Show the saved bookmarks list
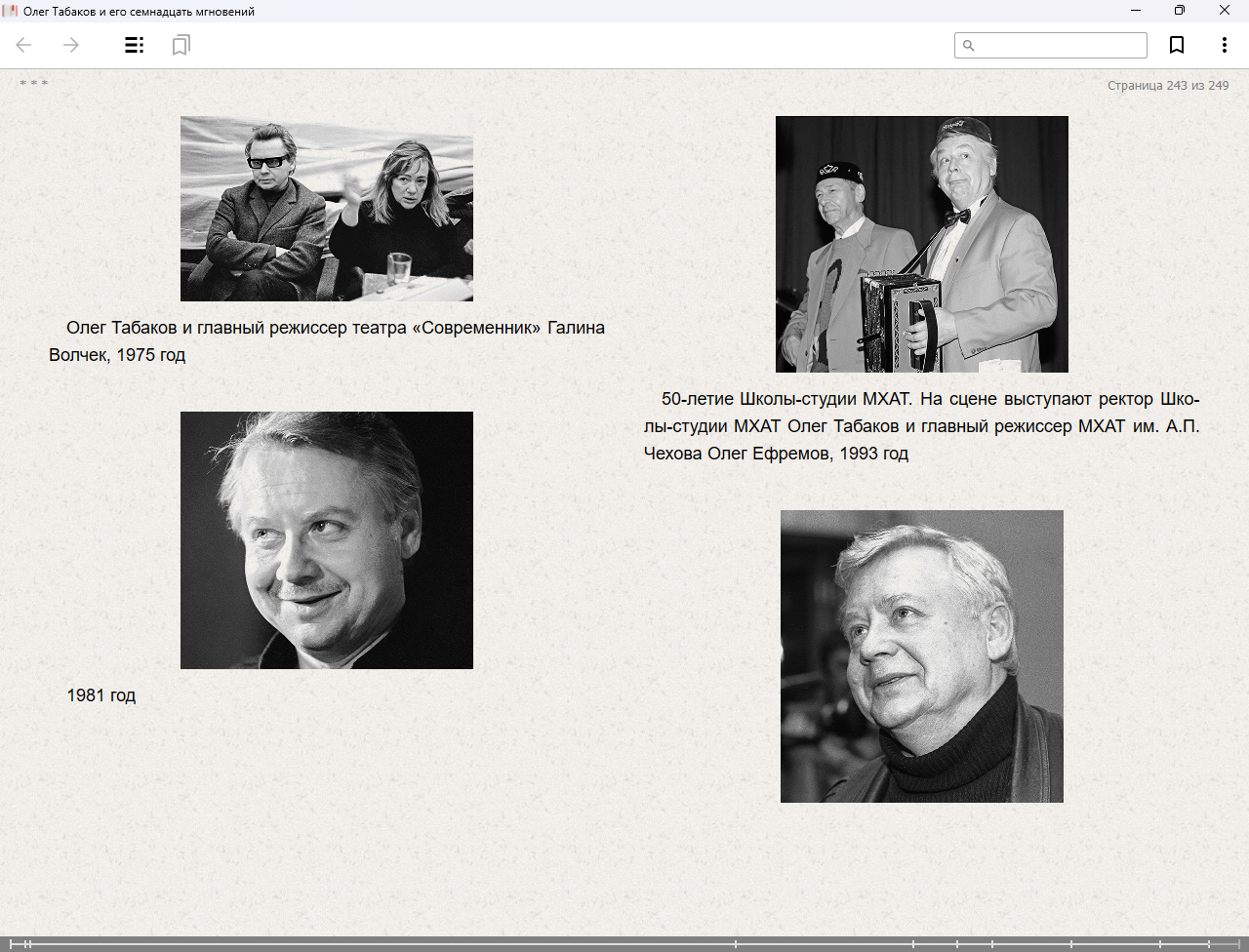 tap(181, 45)
